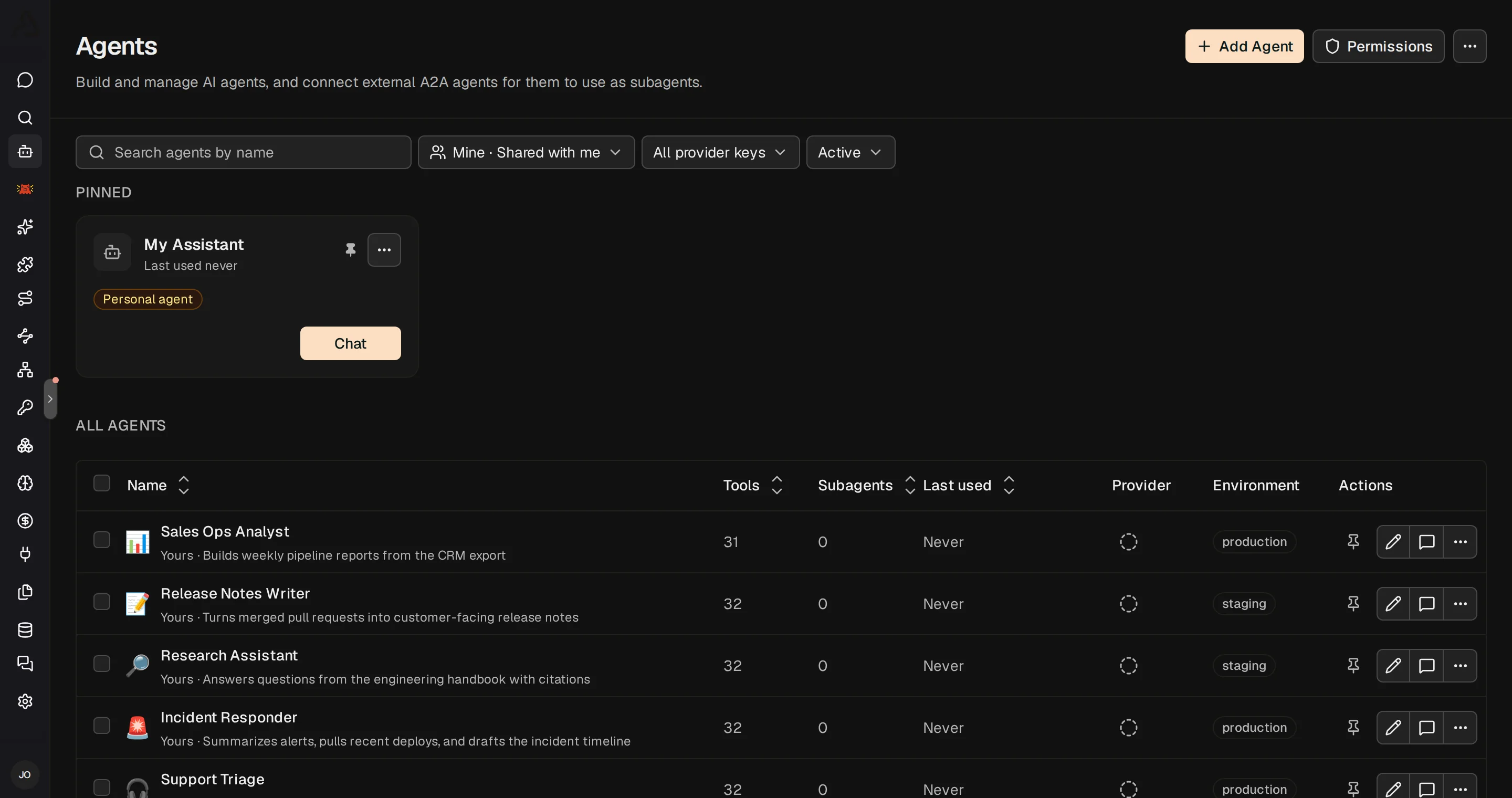Edit Release Notes Writer with pencil icon
The image size is (1512, 798).
(1393, 604)
